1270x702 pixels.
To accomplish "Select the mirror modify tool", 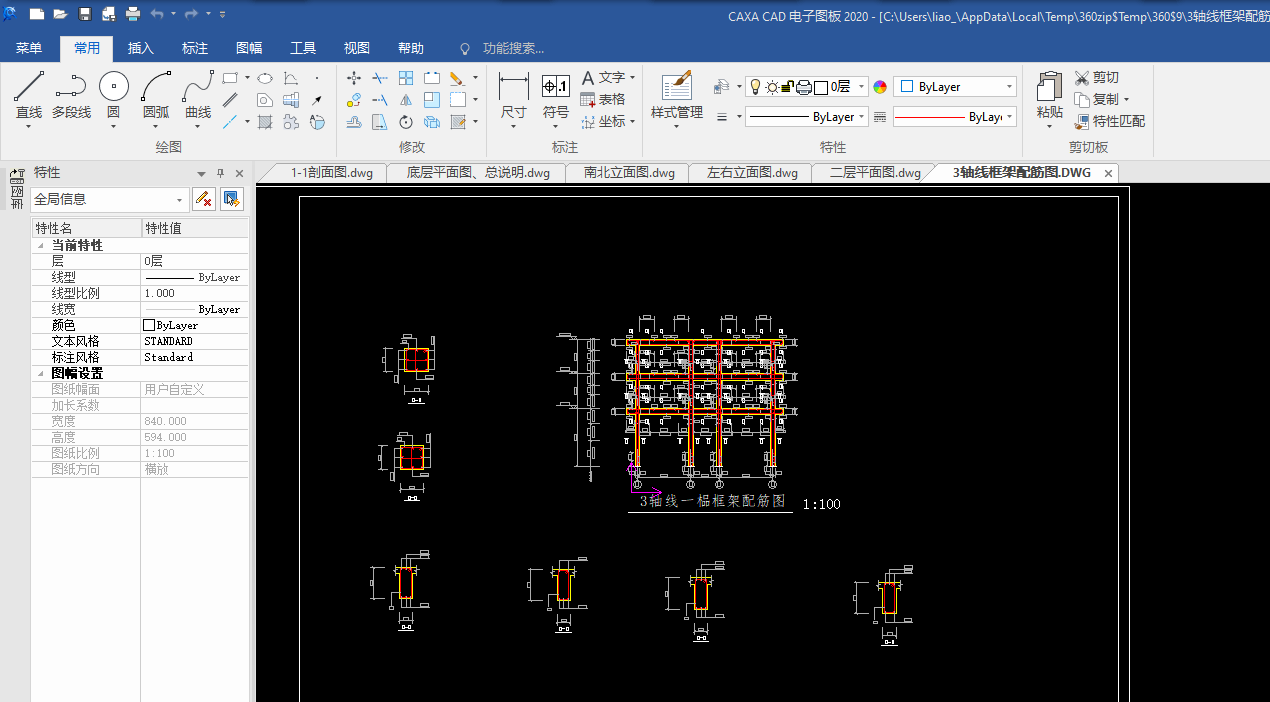I will 406,99.
